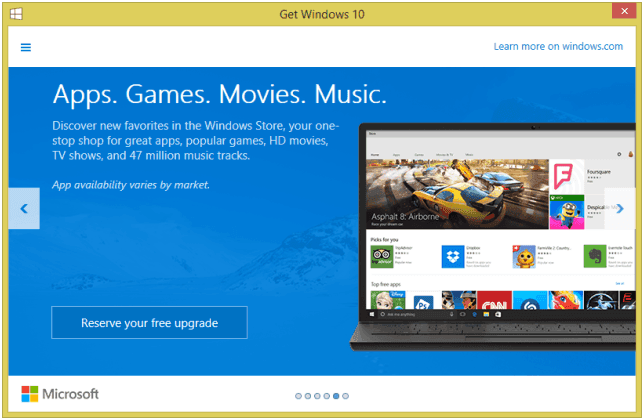
Task: Click the Evernote elephant app icon
Action: pyautogui.click(x=595, y=256)
